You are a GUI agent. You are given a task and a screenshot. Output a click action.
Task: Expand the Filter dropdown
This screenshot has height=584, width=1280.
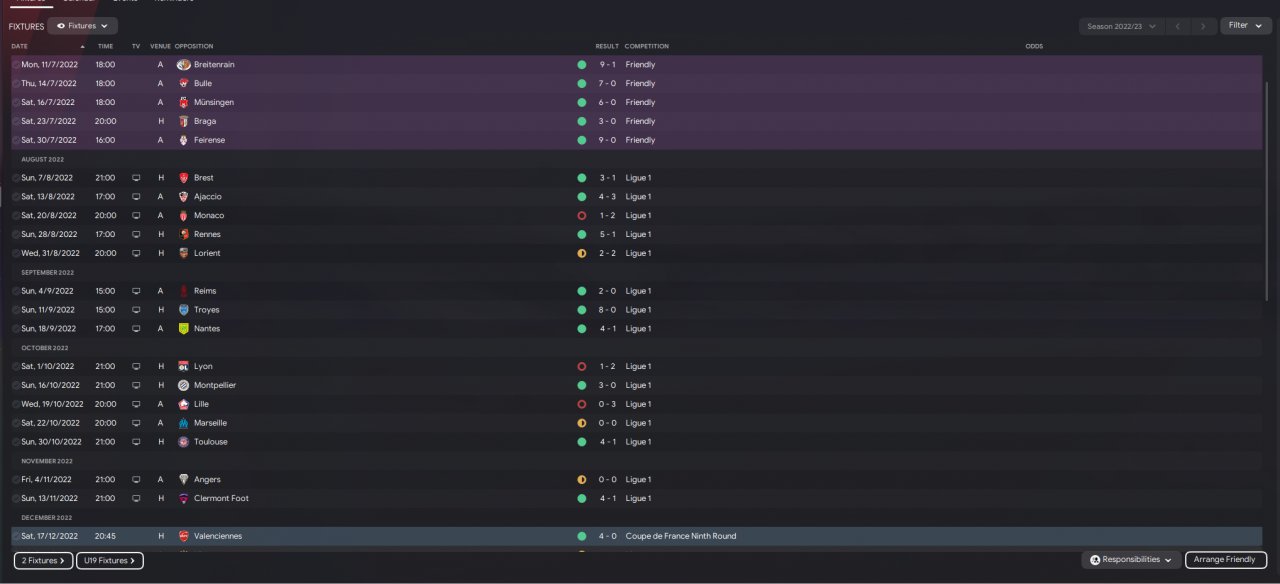(1246, 26)
